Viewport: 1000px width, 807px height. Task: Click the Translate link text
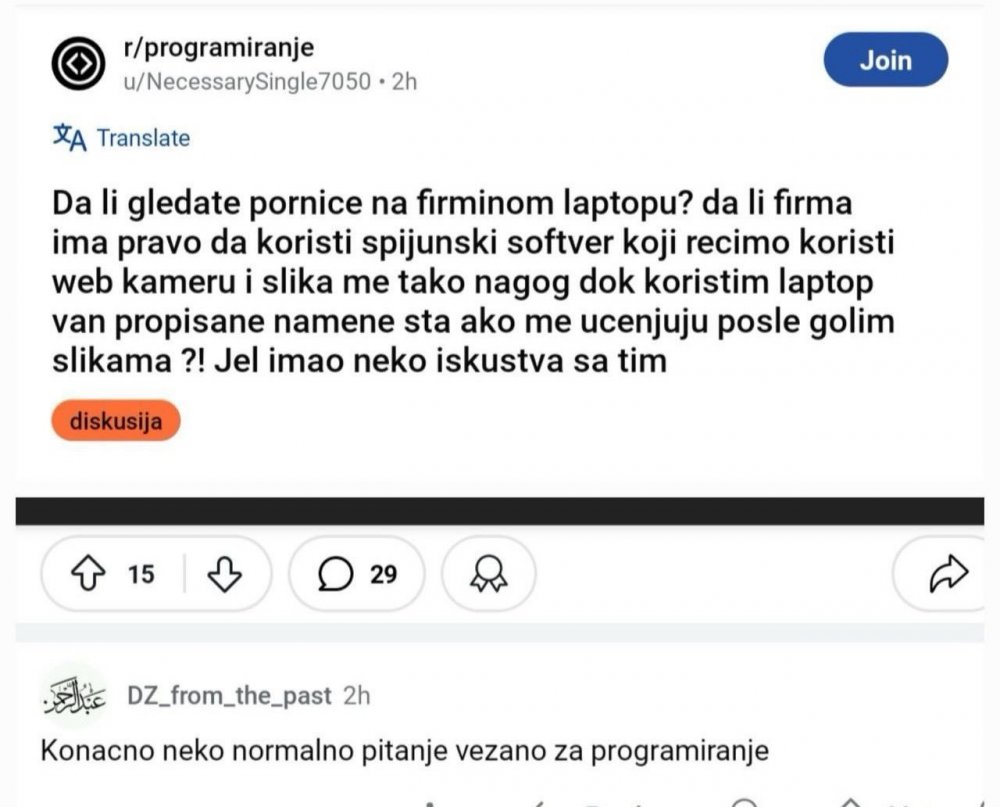coord(143,138)
